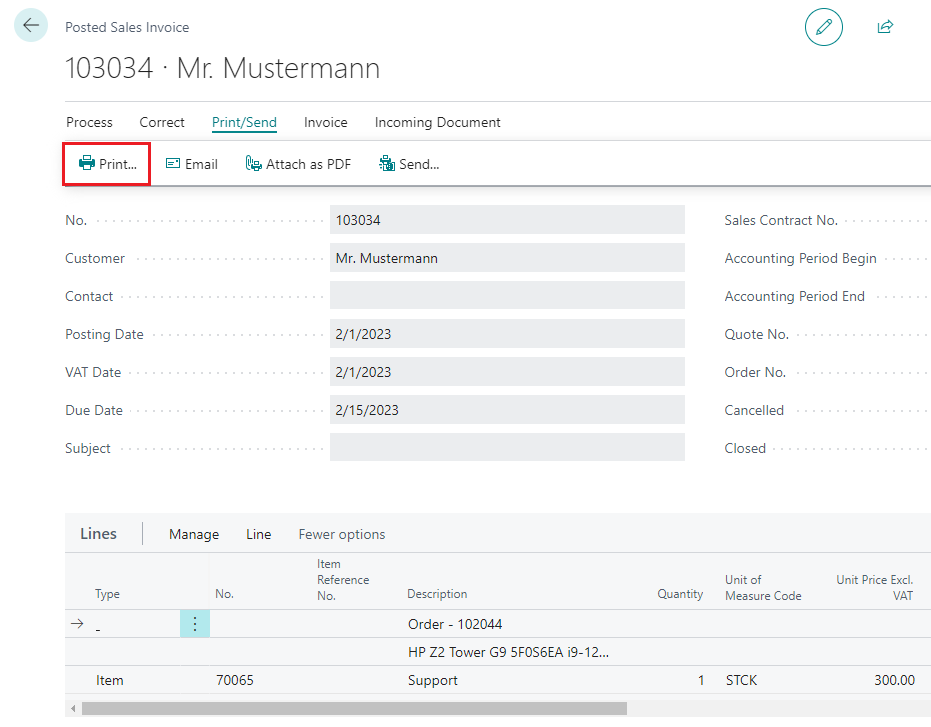931x727 pixels.
Task: Click the VAT Date field
Action: click(507, 372)
